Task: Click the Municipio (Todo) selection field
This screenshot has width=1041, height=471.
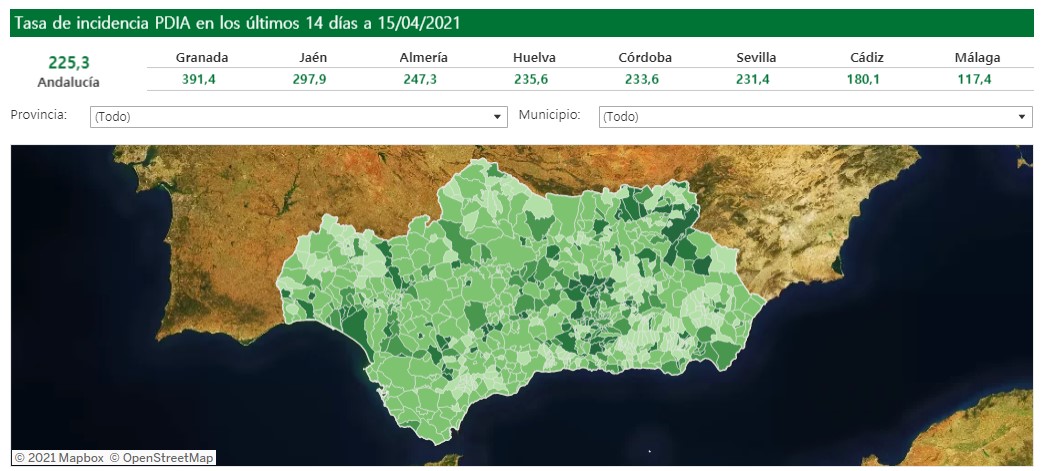Action: 815,117
